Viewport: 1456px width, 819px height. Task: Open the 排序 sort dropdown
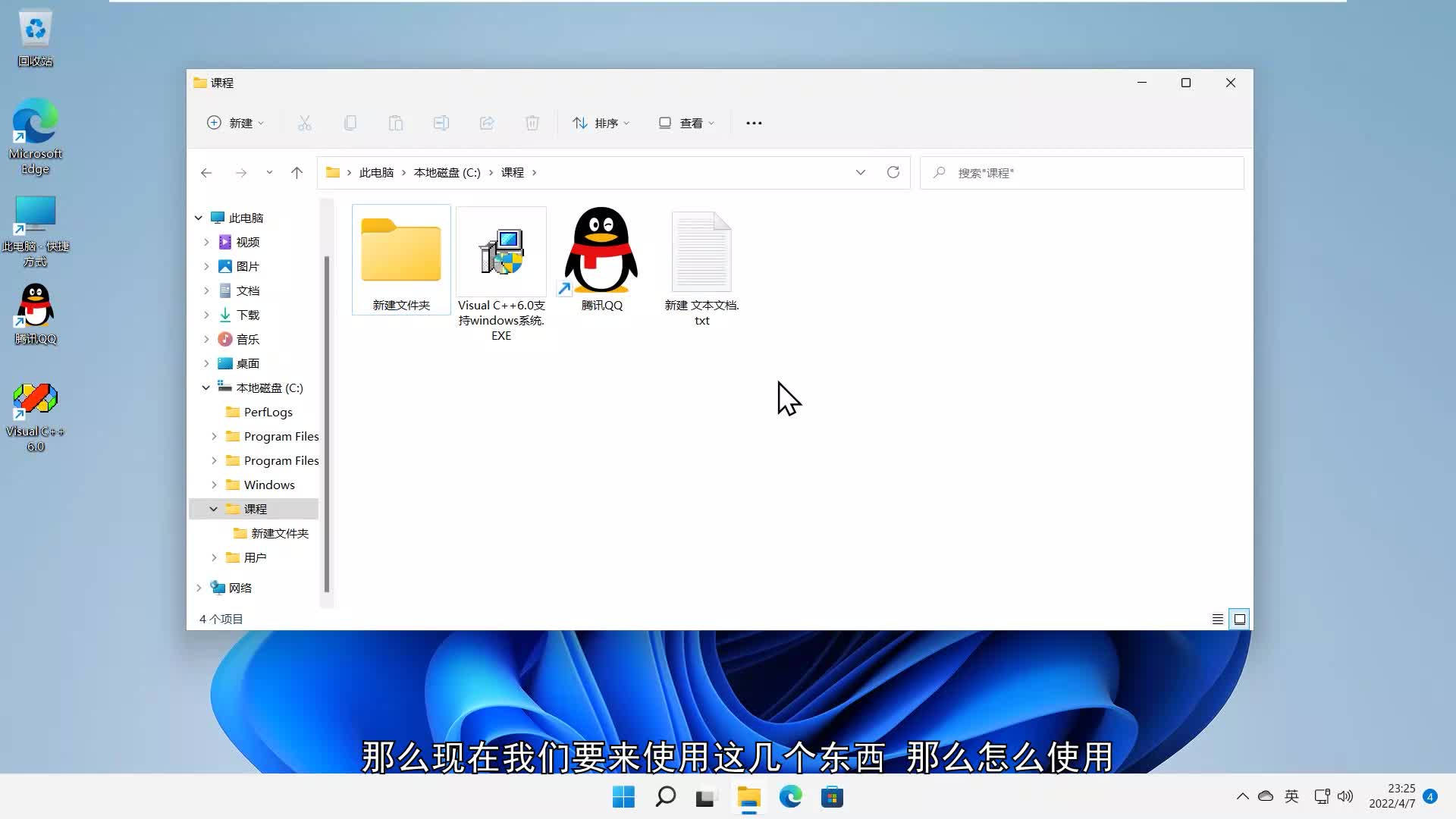[601, 123]
